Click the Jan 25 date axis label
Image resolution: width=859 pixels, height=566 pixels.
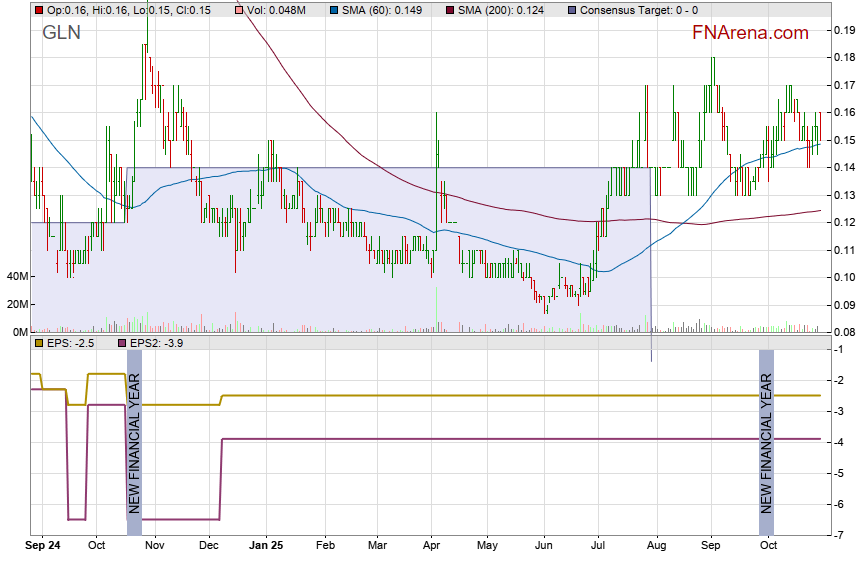coord(266,546)
